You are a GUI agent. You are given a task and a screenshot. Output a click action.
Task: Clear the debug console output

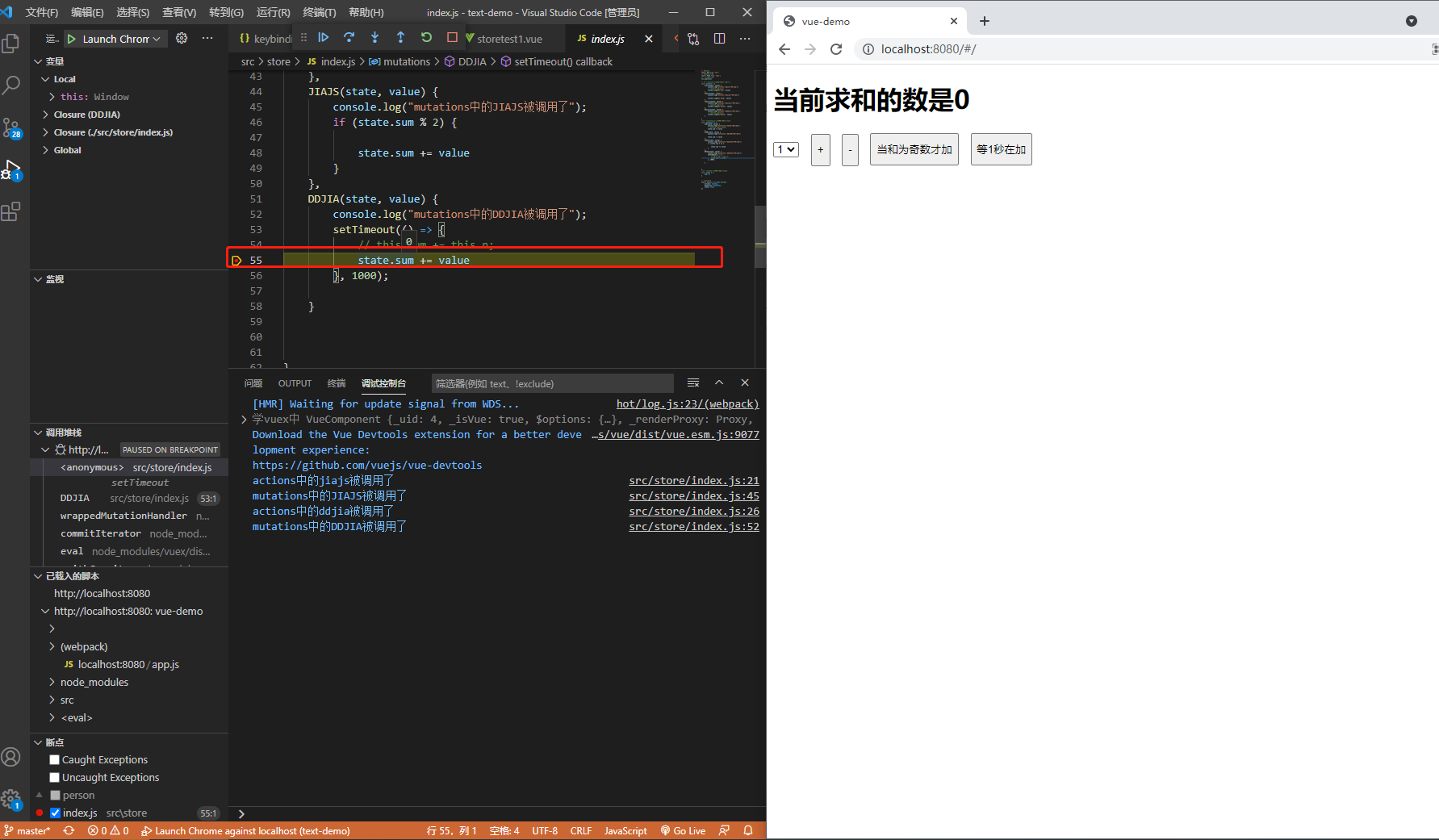pos(693,382)
